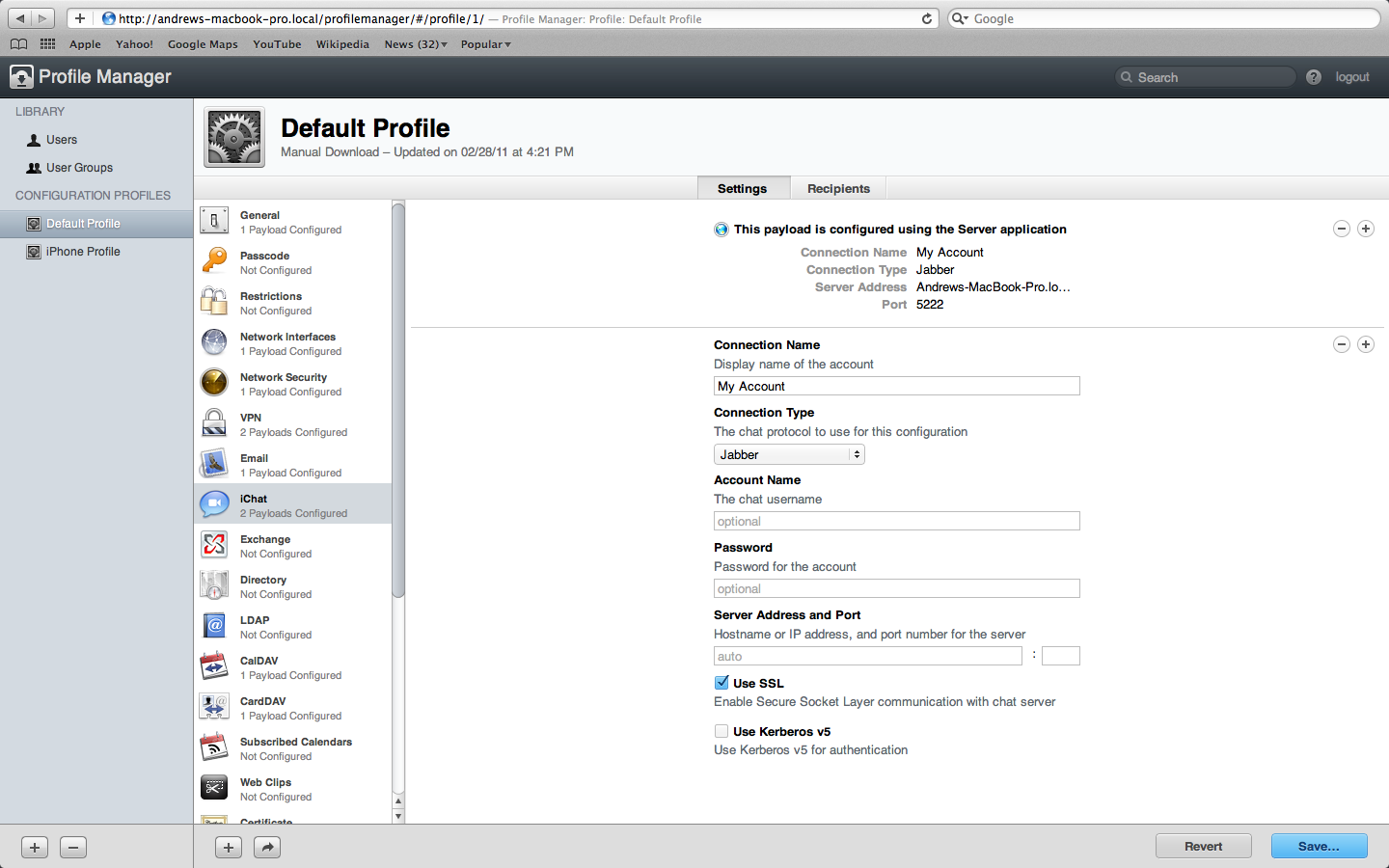Open the Email stamp icon
The height and width of the screenshot is (868, 1389).
click(x=214, y=464)
